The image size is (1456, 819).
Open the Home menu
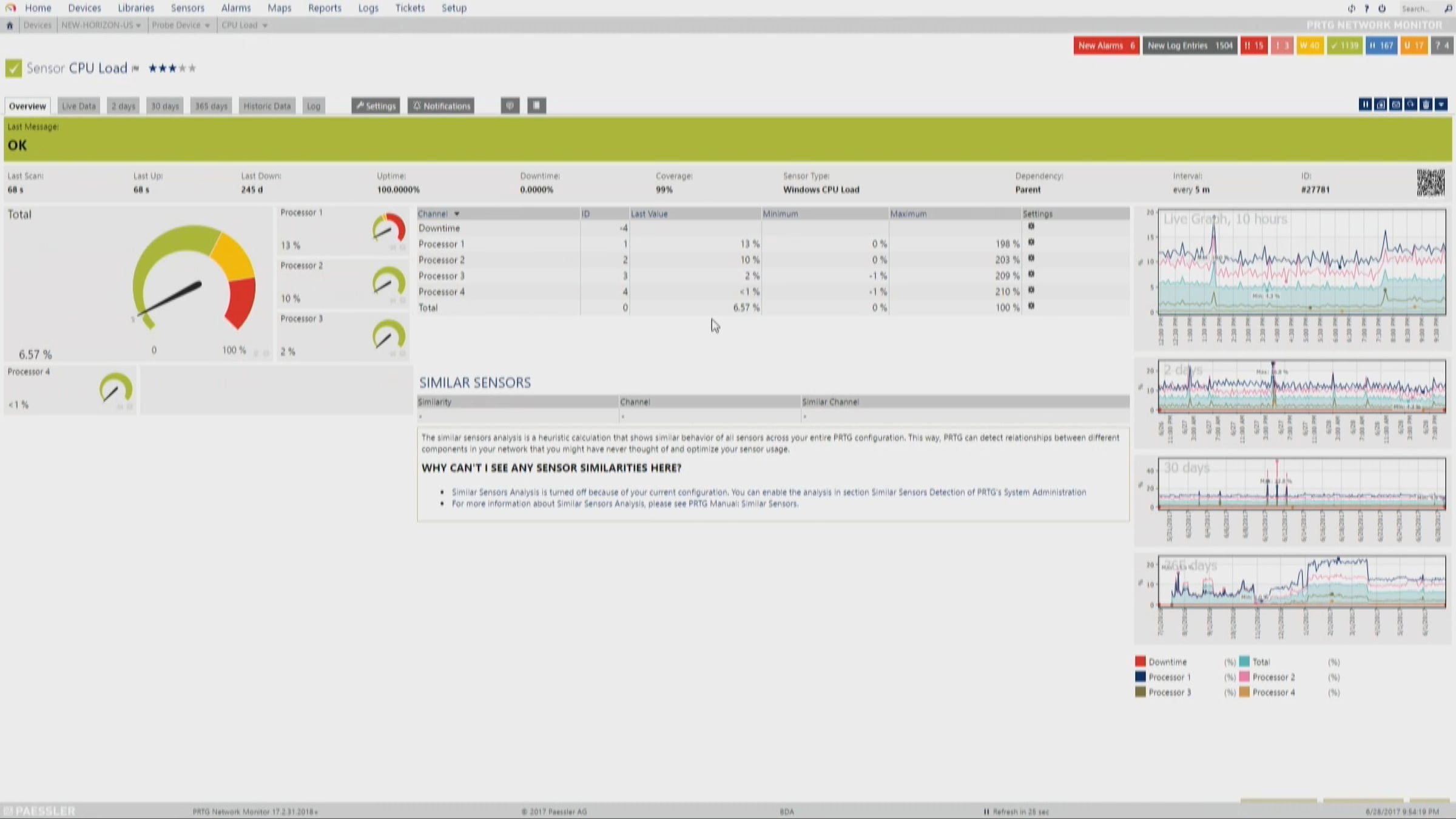[38, 8]
